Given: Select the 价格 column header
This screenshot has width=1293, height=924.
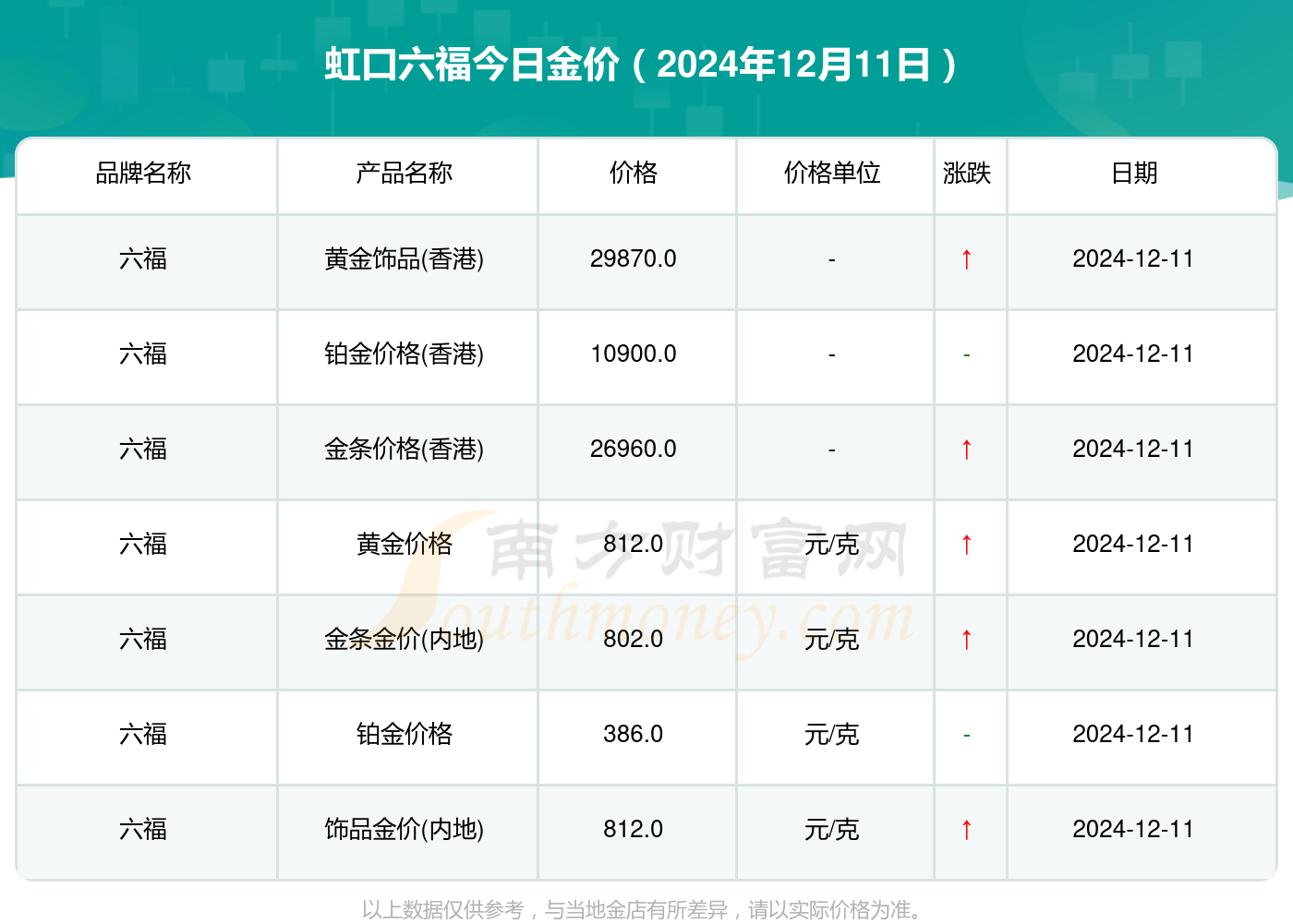Looking at the screenshot, I should (x=634, y=173).
